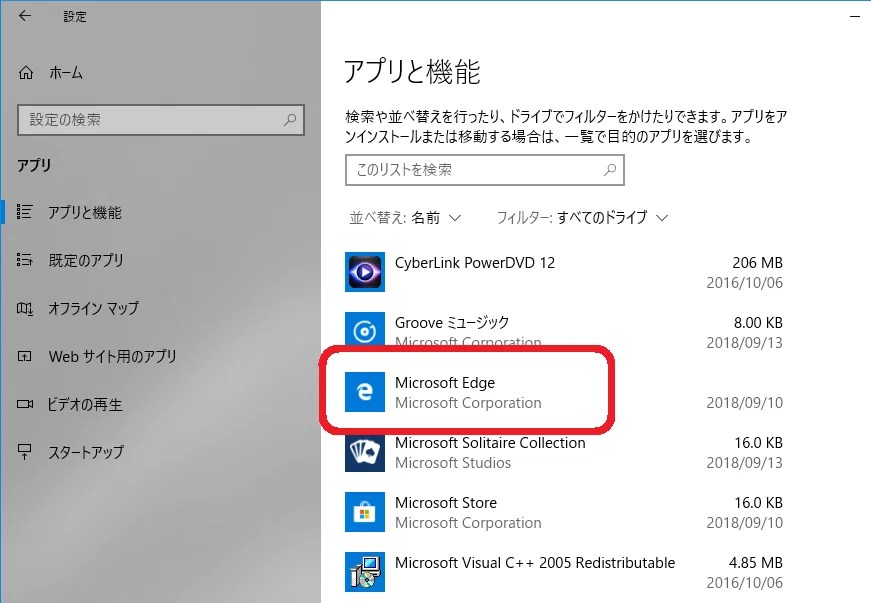Select the Microsoft Edge entry name
This screenshot has height=603, width=871.
pos(445,383)
